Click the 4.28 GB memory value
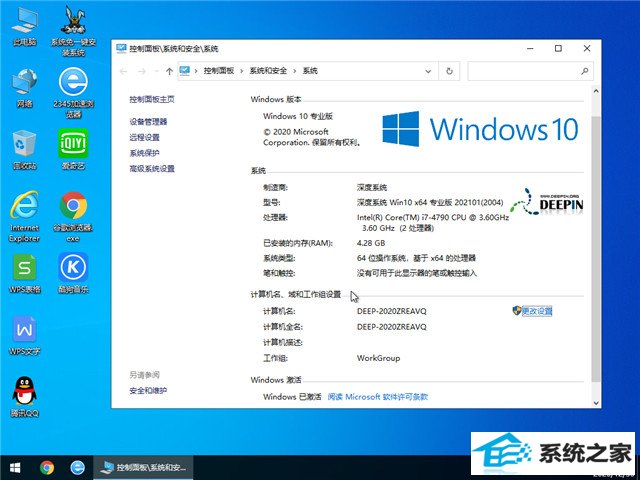Image resolution: width=640 pixels, height=480 pixels. 371,243
